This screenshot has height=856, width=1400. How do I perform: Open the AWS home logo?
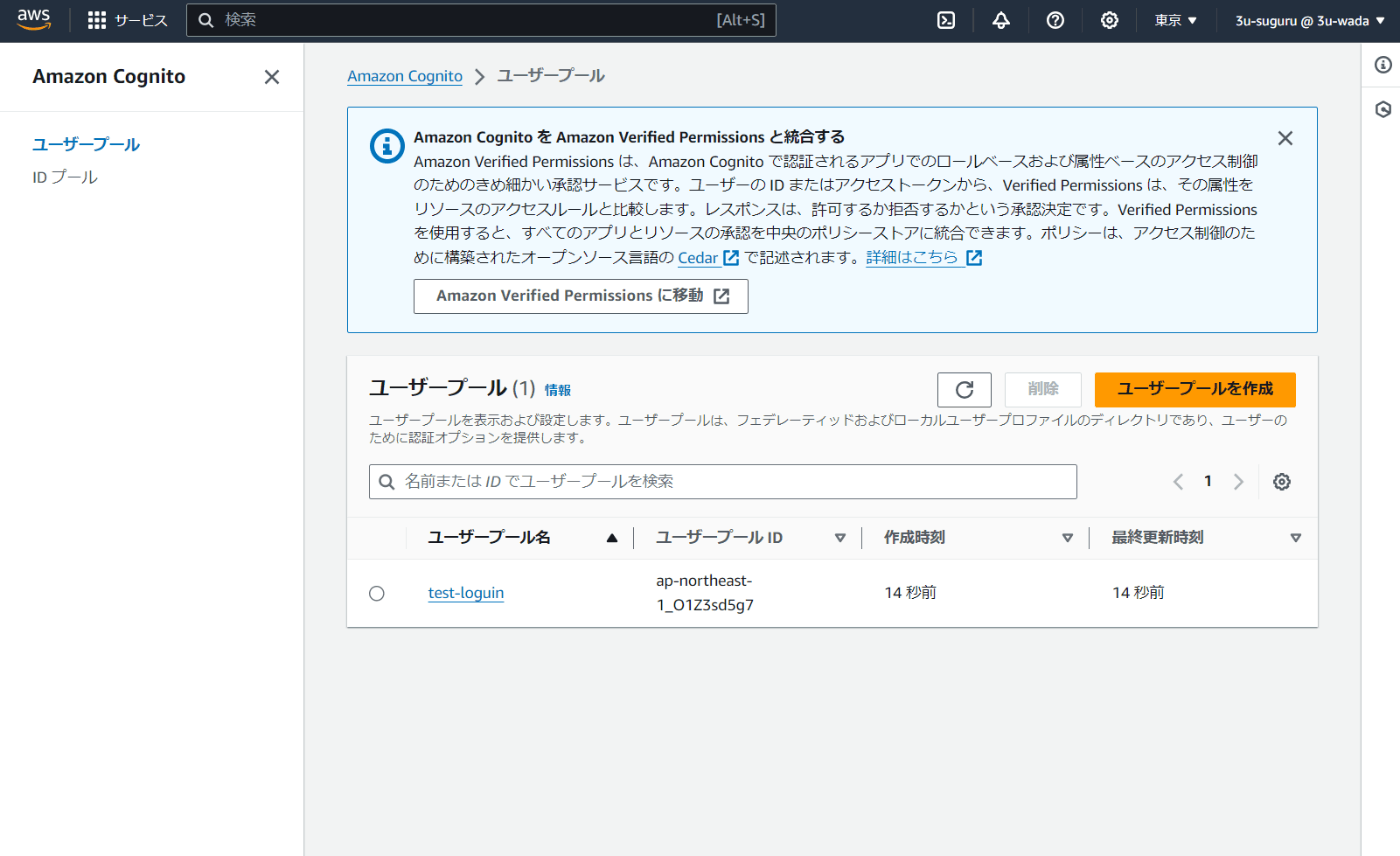[33, 20]
